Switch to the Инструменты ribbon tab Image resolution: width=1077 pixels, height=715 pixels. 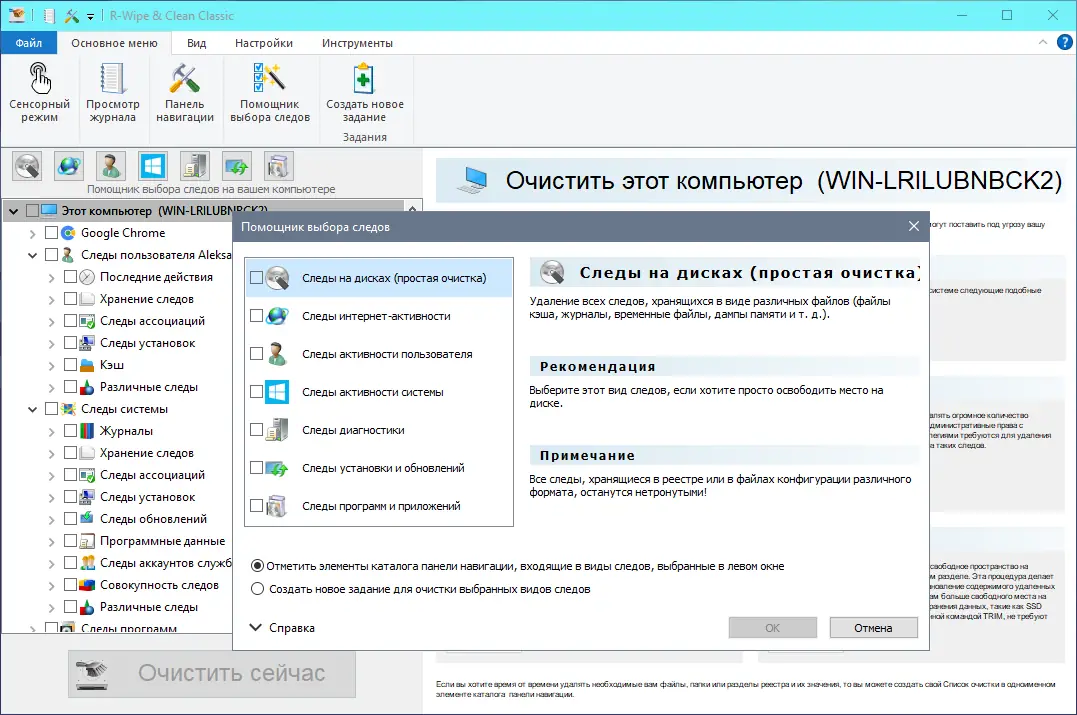(357, 43)
